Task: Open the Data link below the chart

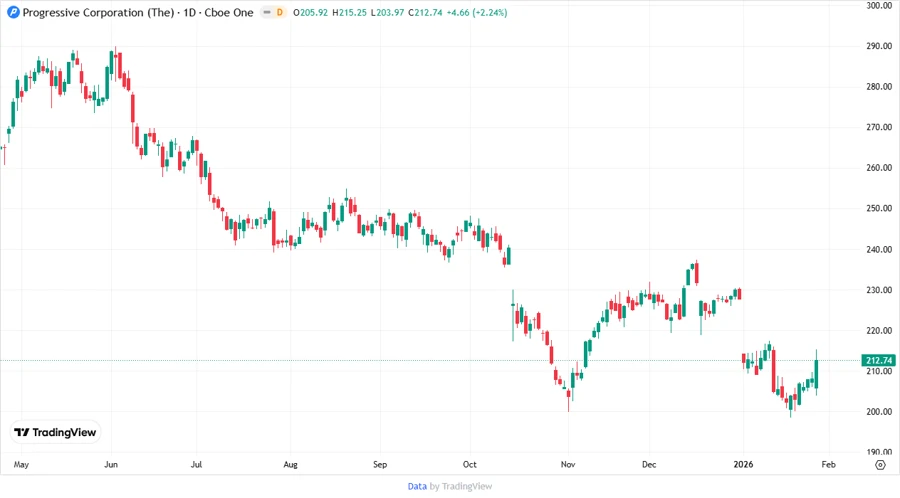Action: tap(417, 487)
